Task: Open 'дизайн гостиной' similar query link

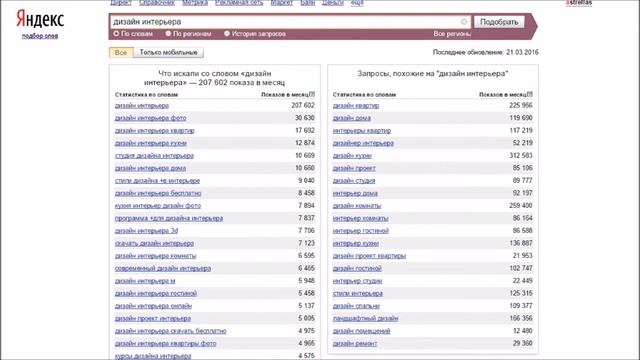Action: point(357,268)
